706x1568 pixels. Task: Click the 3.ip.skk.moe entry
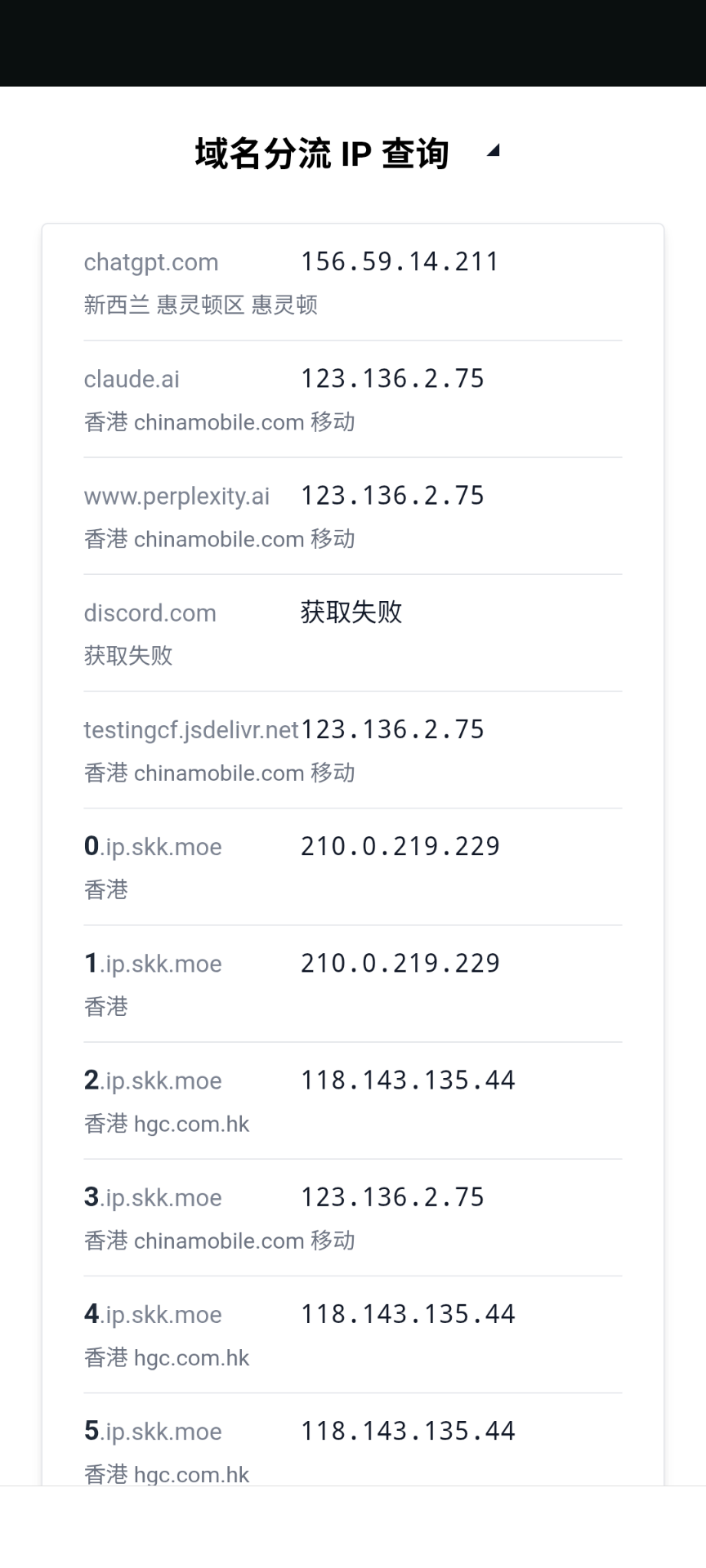point(153,1197)
